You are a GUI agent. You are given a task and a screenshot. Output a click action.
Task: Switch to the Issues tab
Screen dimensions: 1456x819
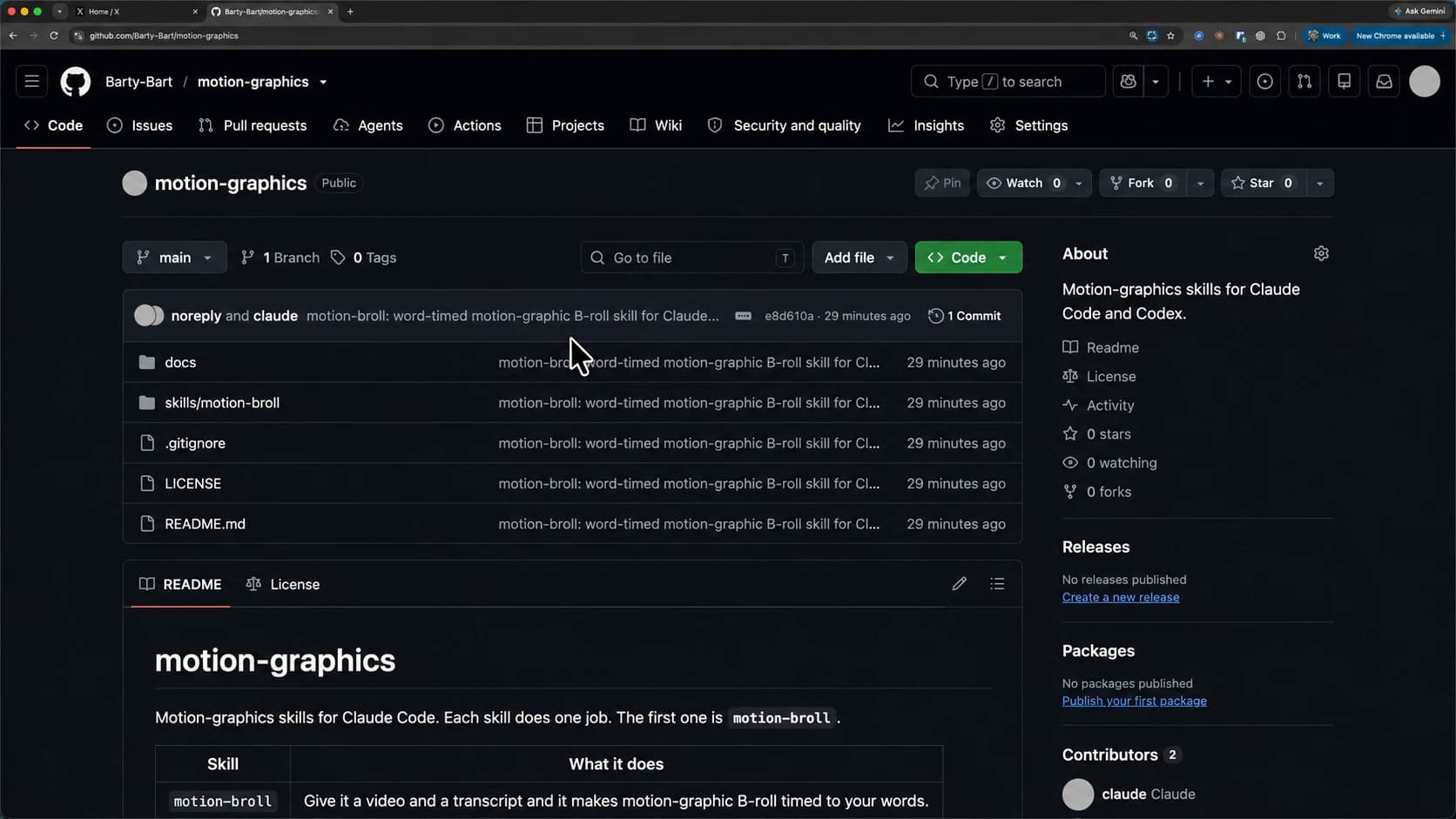[139, 125]
